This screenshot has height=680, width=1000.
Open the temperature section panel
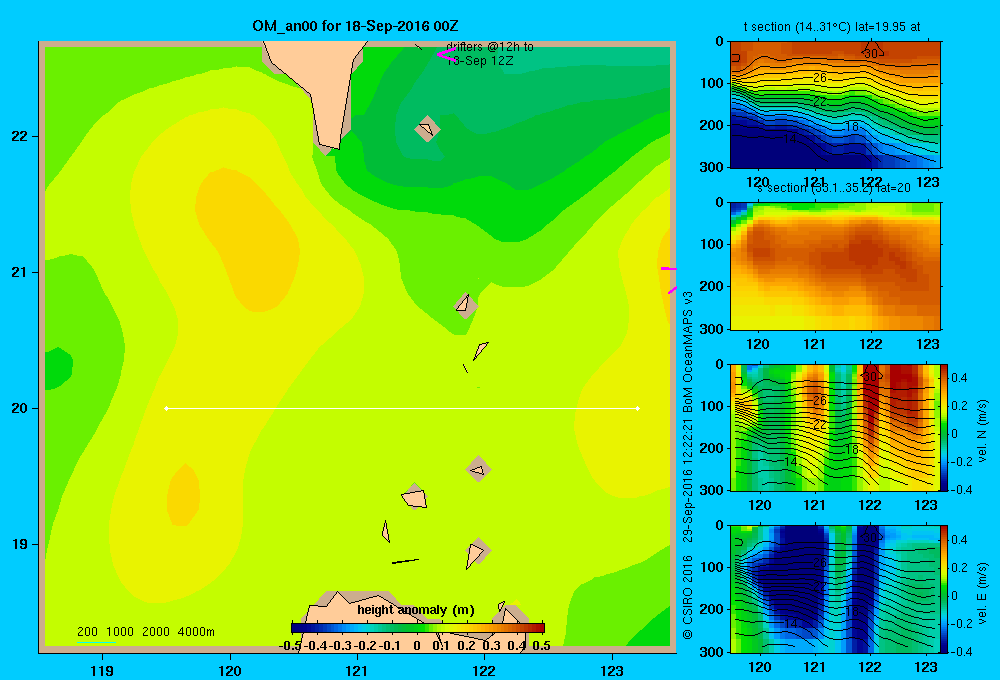tap(835, 105)
